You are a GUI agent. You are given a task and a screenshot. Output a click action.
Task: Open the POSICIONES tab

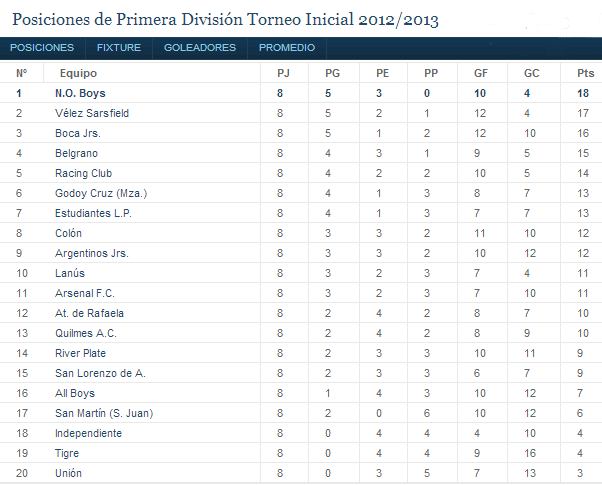tap(42, 48)
